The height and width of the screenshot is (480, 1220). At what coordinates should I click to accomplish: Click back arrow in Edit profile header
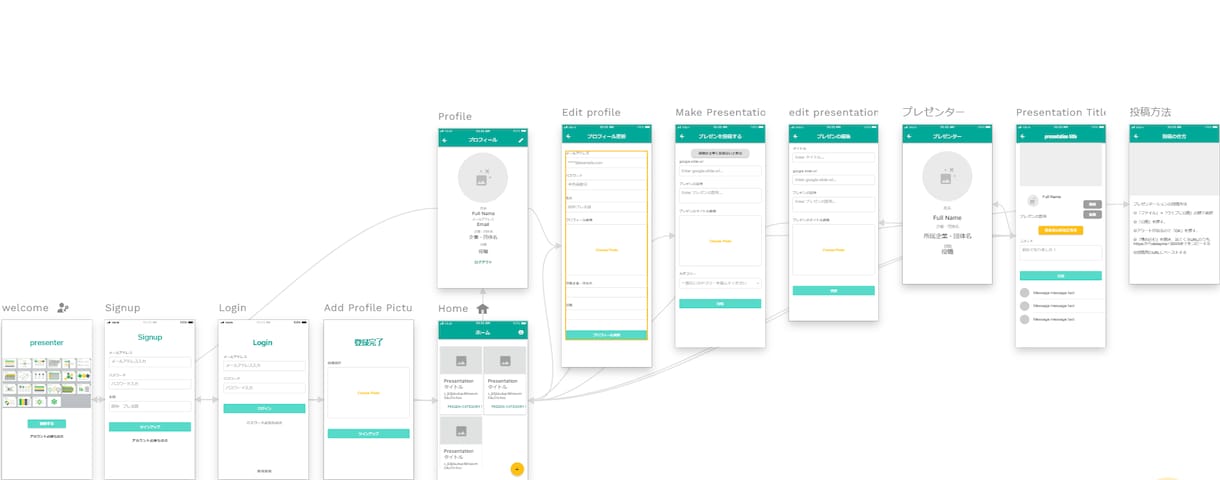click(x=569, y=136)
